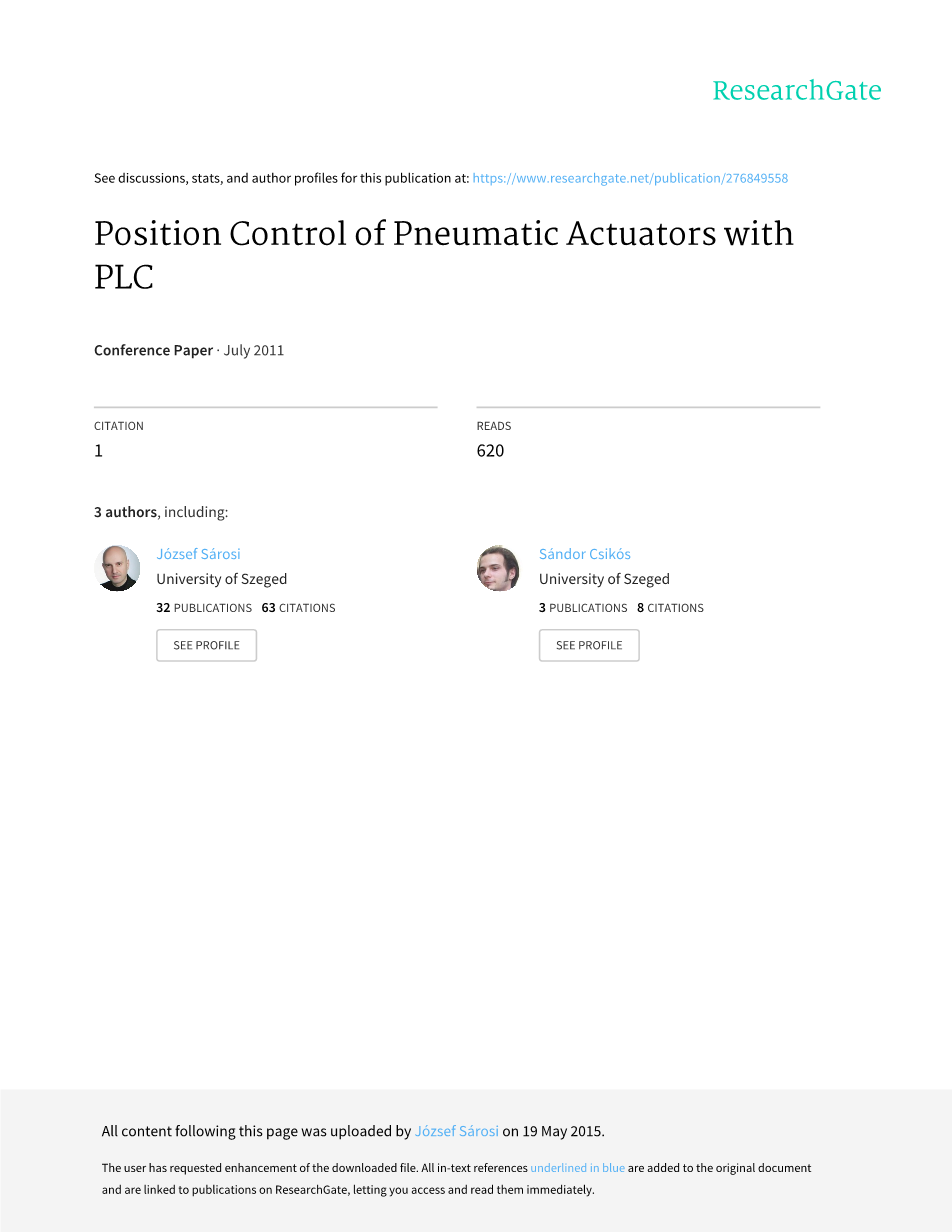Open the researchgate.net publication URL link
This screenshot has width=952, height=1232.
click(630, 178)
